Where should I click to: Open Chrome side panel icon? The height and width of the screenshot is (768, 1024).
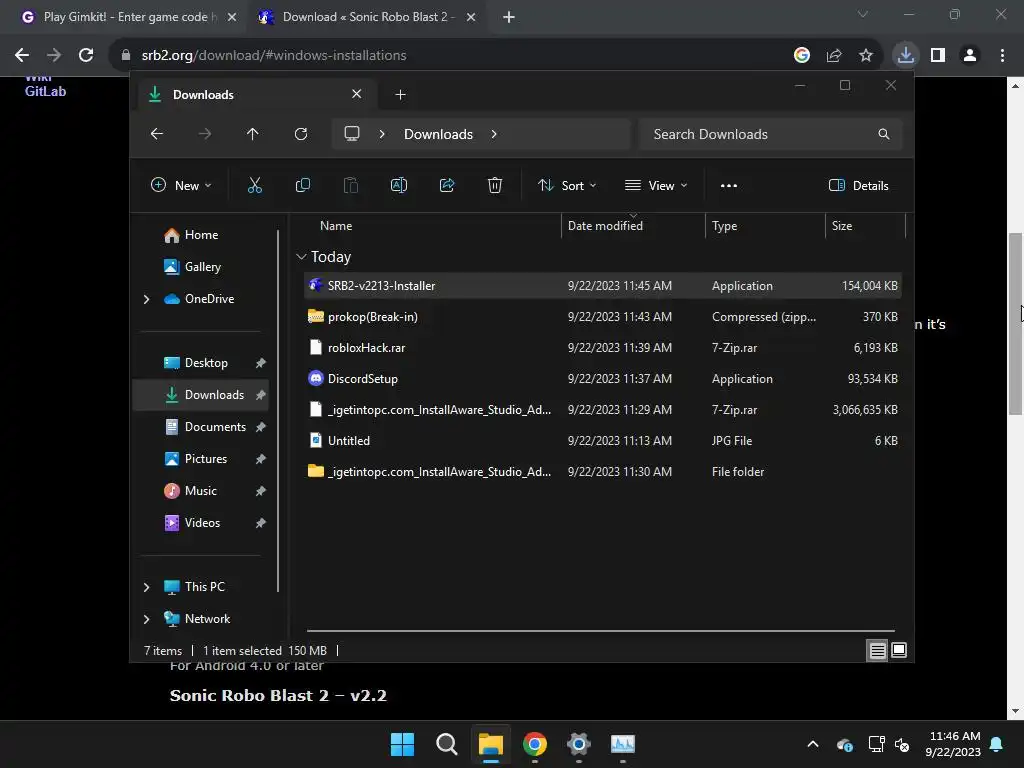[x=938, y=56]
